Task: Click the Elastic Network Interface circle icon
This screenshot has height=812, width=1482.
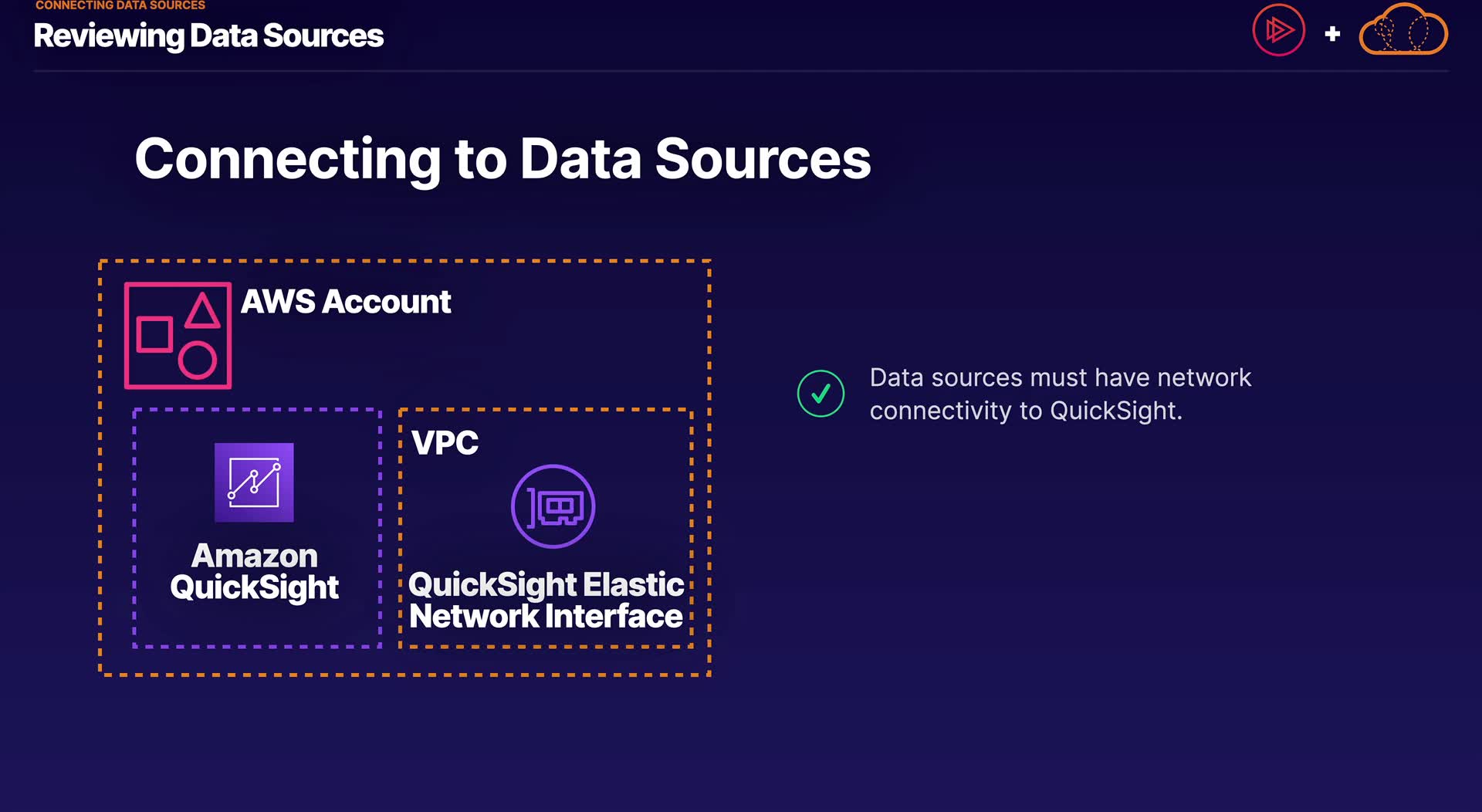Action: pyautogui.click(x=553, y=506)
